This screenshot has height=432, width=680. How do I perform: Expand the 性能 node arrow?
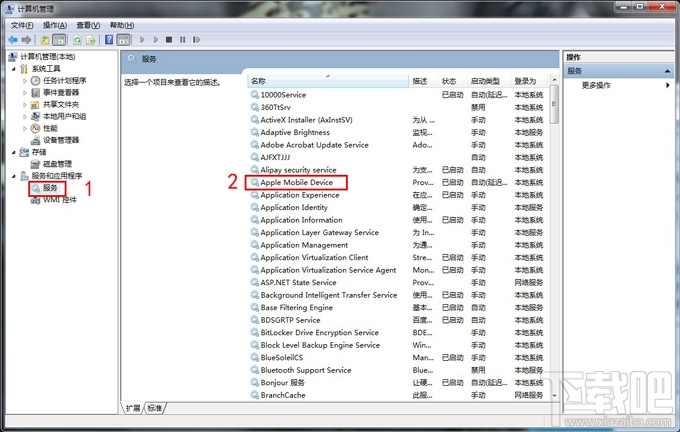tap(25, 128)
